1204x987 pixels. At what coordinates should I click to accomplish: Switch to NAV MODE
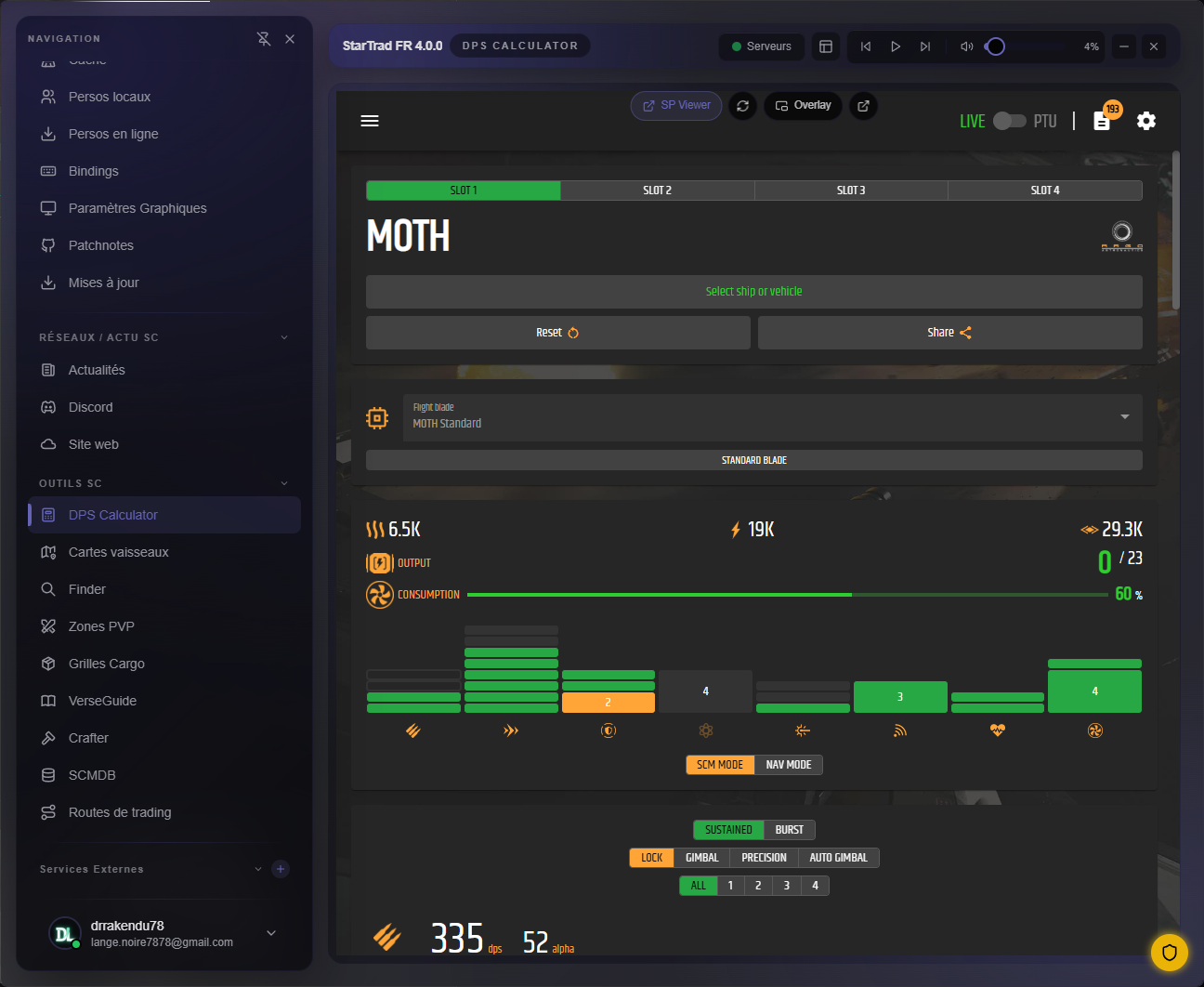pyautogui.click(x=788, y=765)
